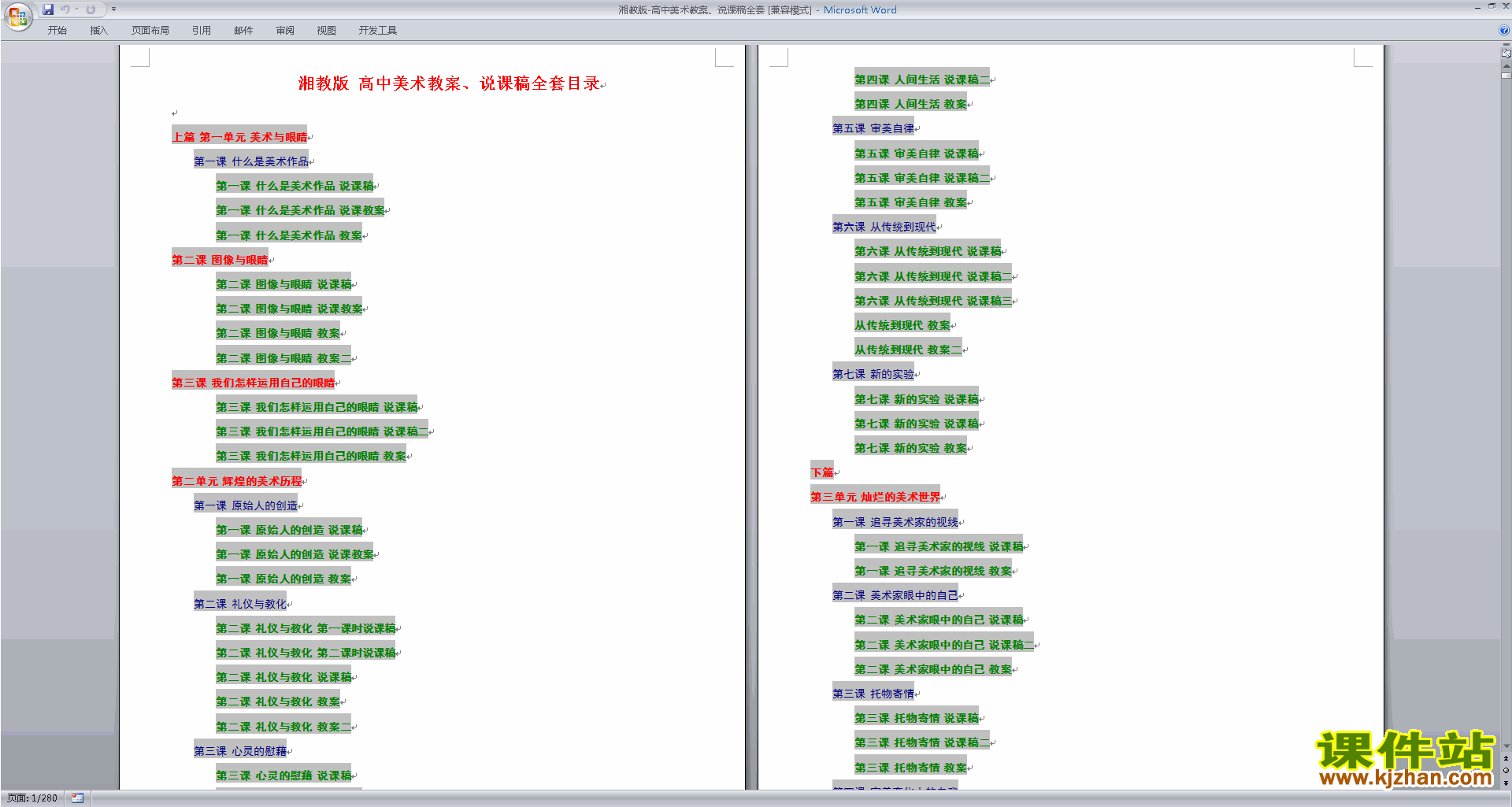The height and width of the screenshot is (807, 1512).
Task: Follow link 第五课 审美自律 heading
Action: 873,128
